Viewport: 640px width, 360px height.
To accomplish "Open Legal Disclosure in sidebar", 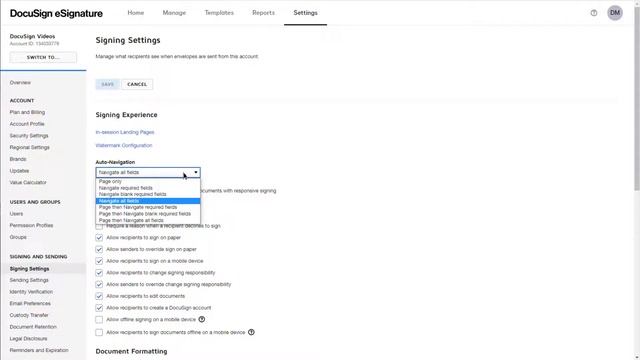I will (x=29, y=338).
